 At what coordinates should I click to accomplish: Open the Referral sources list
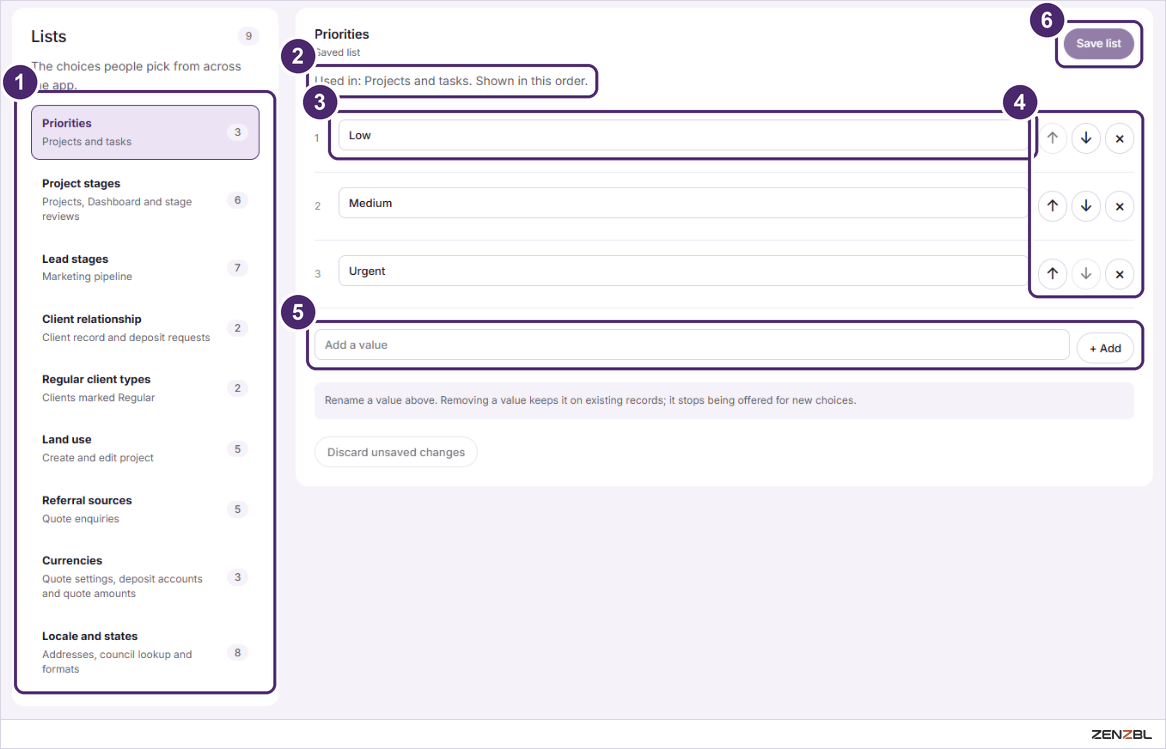click(145, 509)
